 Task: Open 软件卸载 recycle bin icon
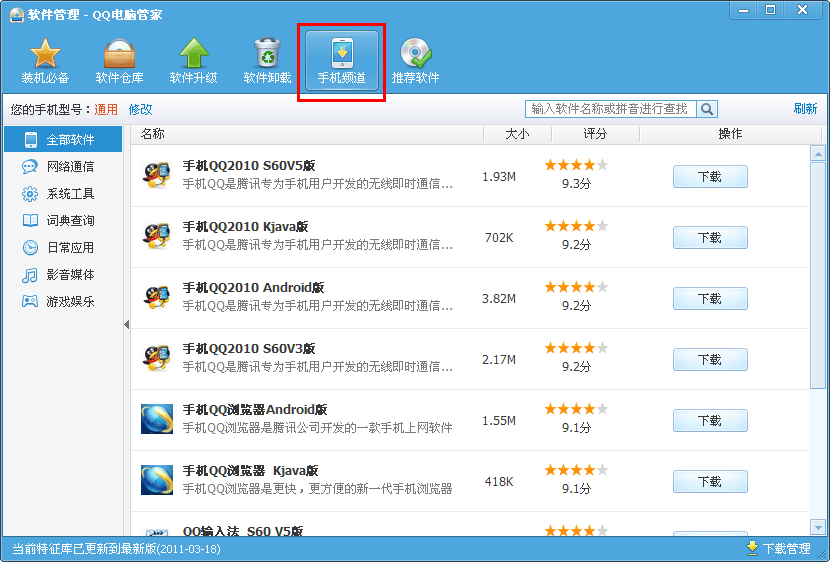[267, 60]
